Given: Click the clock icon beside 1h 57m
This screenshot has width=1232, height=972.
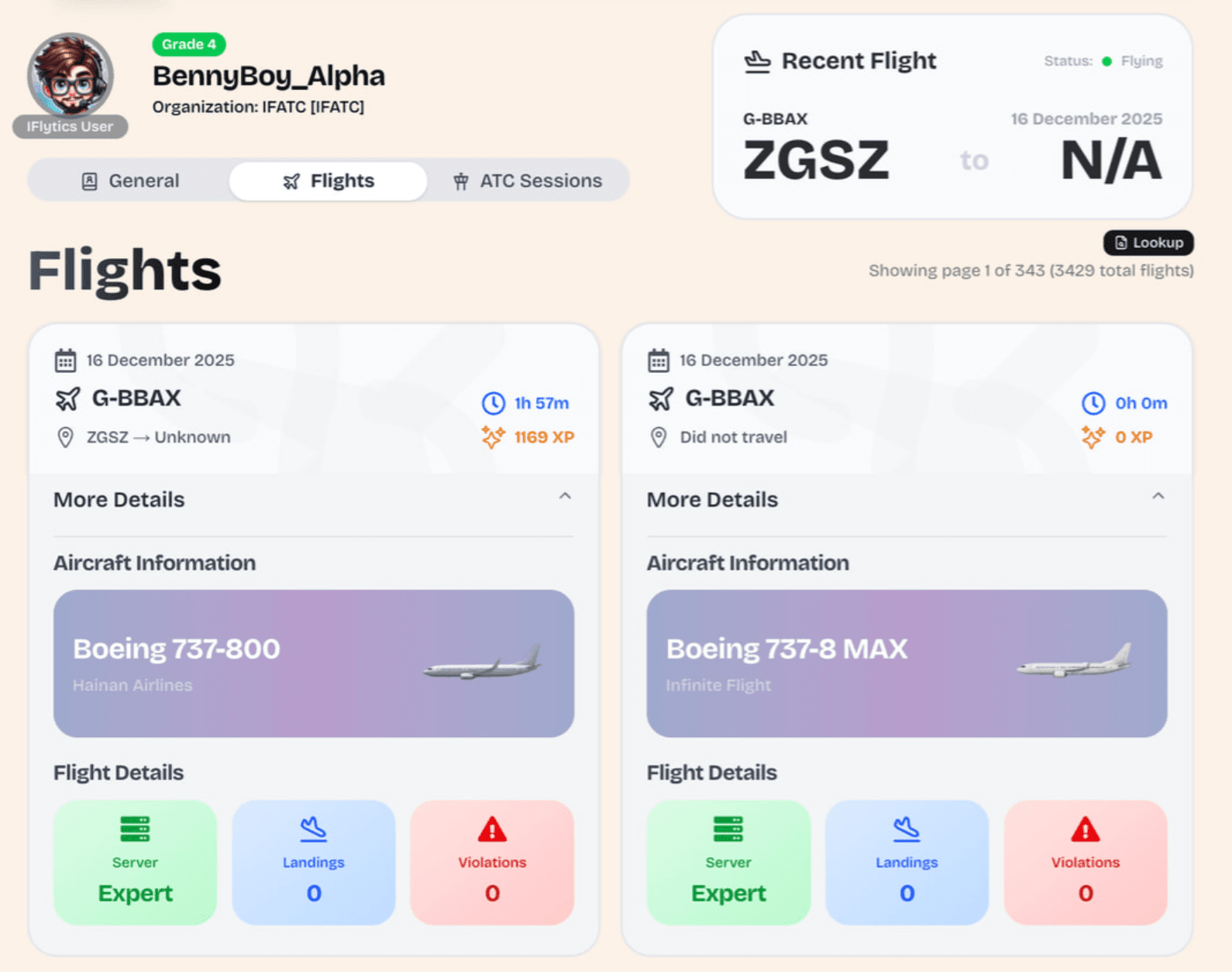Looking at the screenshot, I should (x=493, y=403).
